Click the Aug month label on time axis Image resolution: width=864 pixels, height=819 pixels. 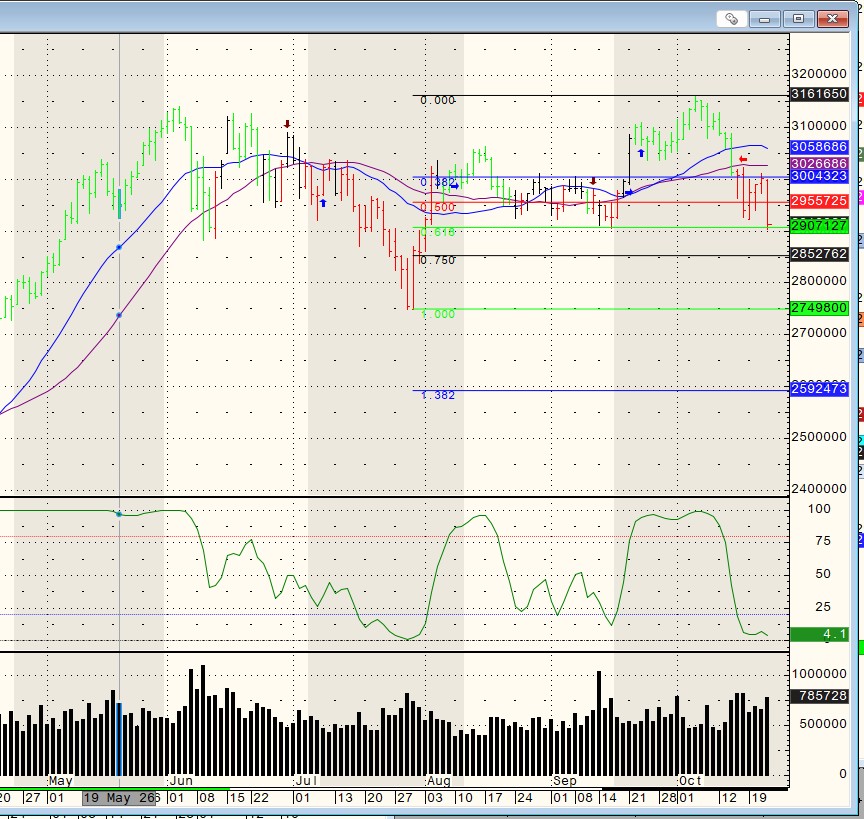click(439, 781)
